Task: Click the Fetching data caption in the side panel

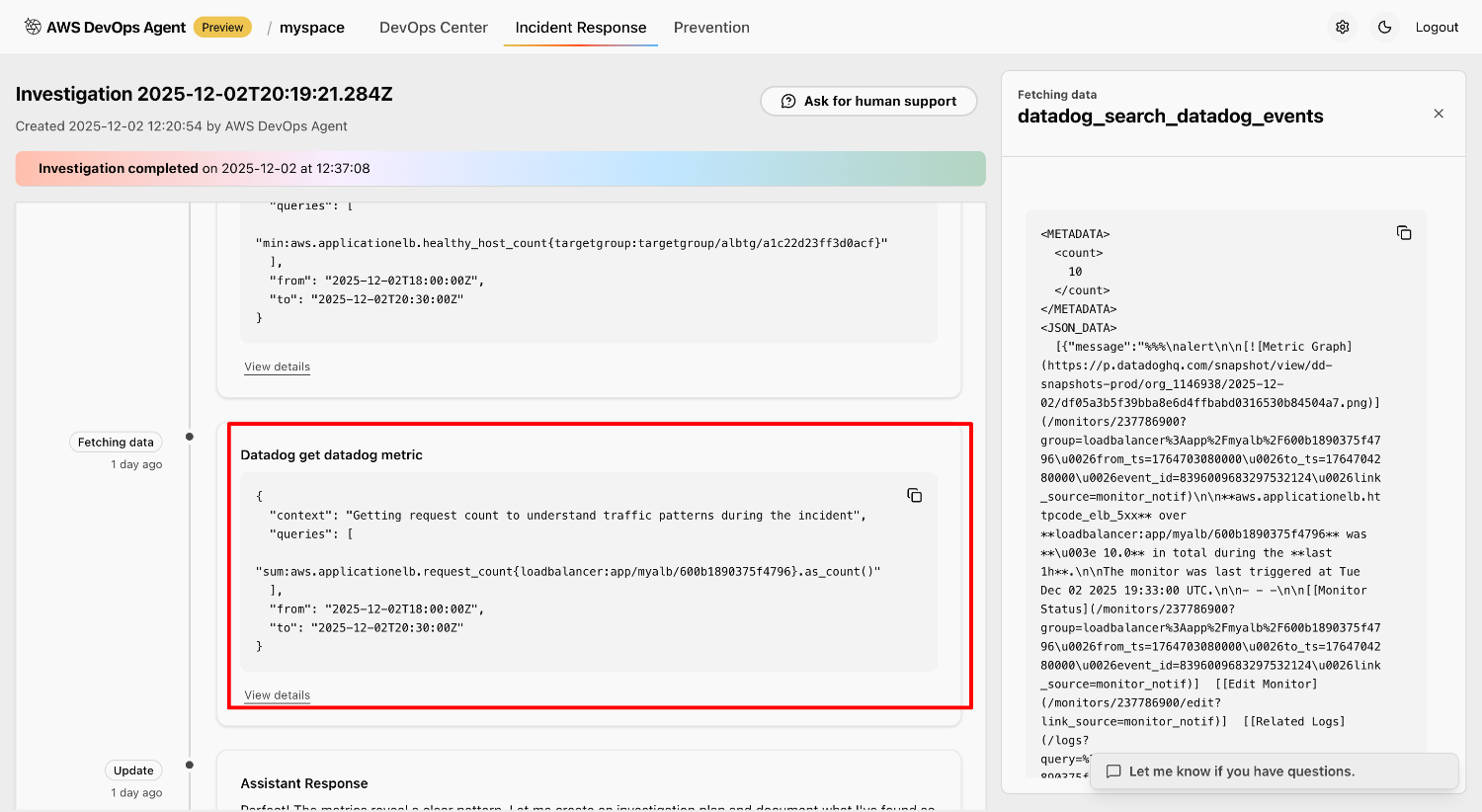Action: point(1057,95)
